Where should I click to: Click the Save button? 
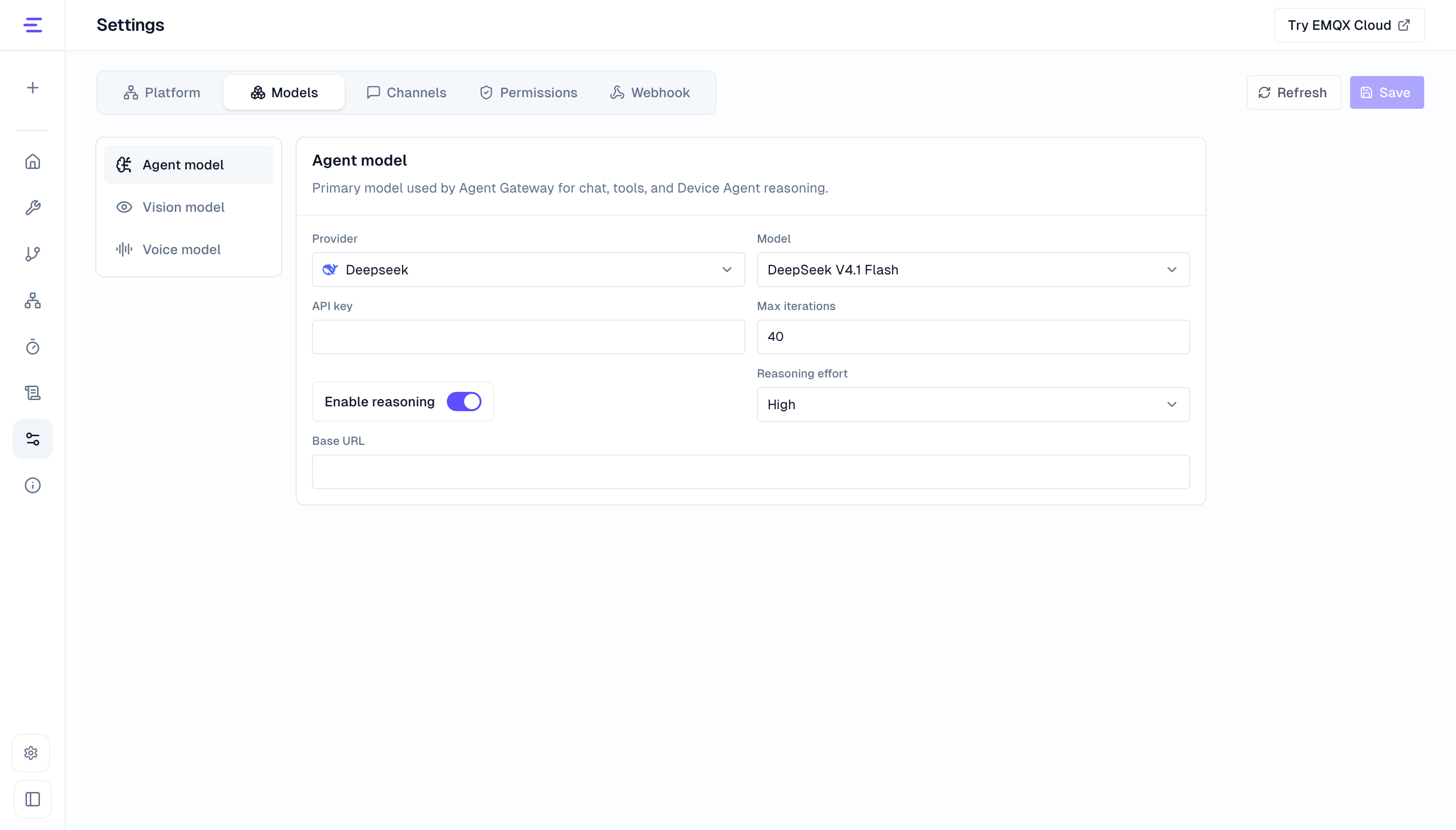(x=1387, y=92)
